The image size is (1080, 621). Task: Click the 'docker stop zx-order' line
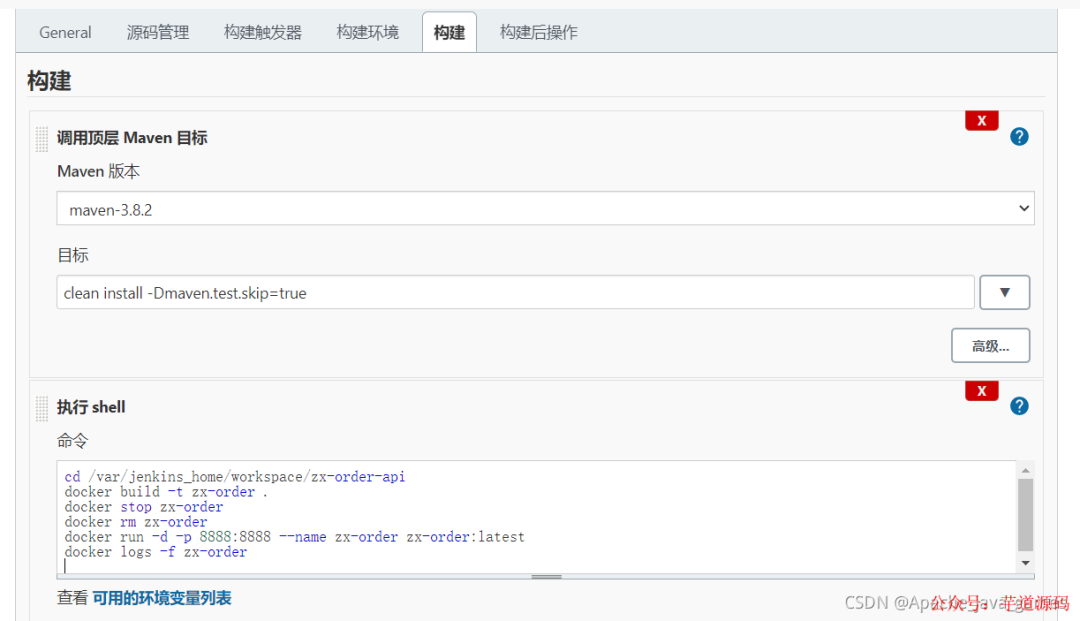coord(144,507)
